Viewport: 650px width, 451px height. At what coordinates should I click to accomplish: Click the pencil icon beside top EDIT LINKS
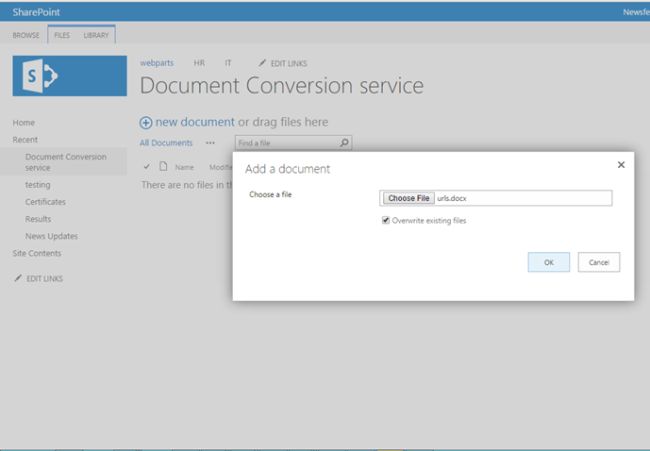click(262, 63)
